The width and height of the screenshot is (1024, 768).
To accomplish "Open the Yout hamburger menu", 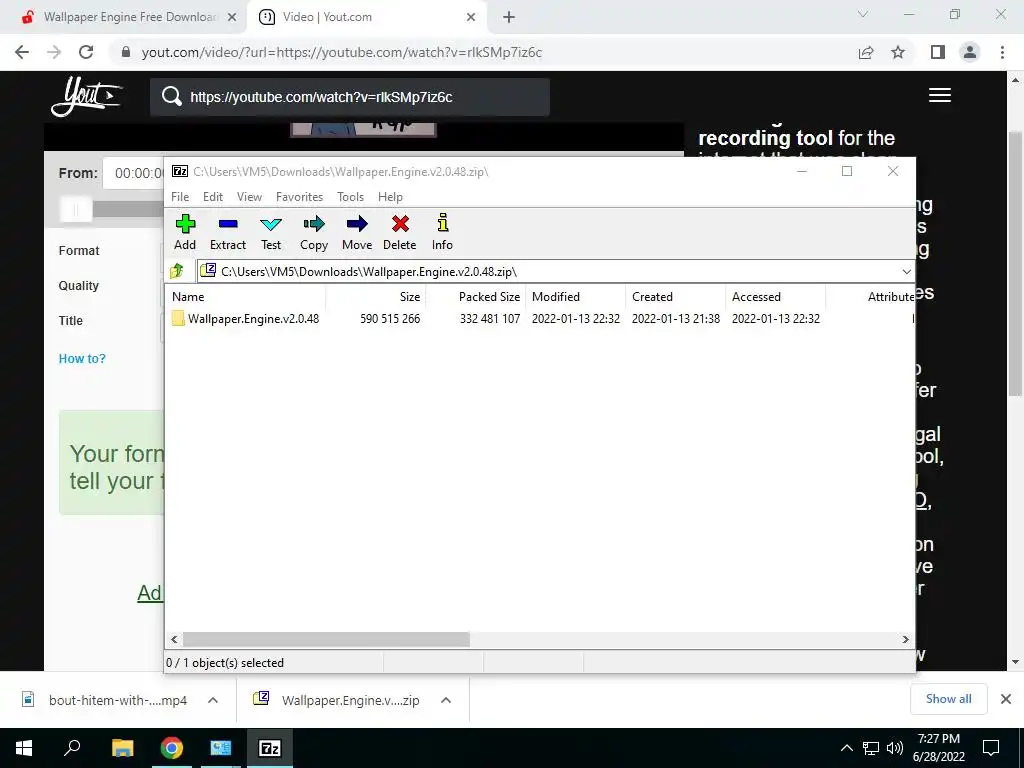I will click(x=940, y=95).
